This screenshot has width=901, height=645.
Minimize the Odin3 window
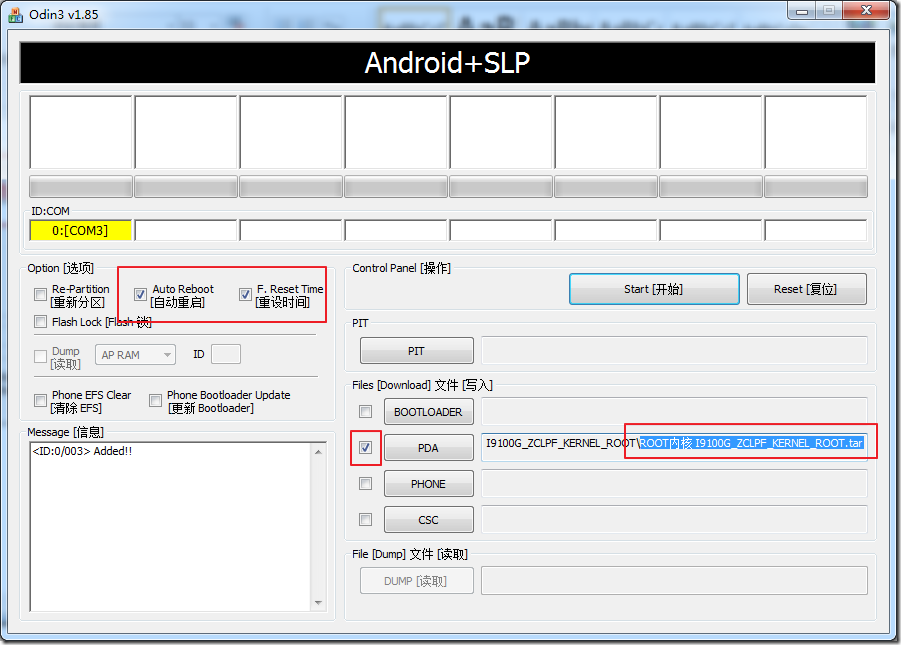coord(802,10)
